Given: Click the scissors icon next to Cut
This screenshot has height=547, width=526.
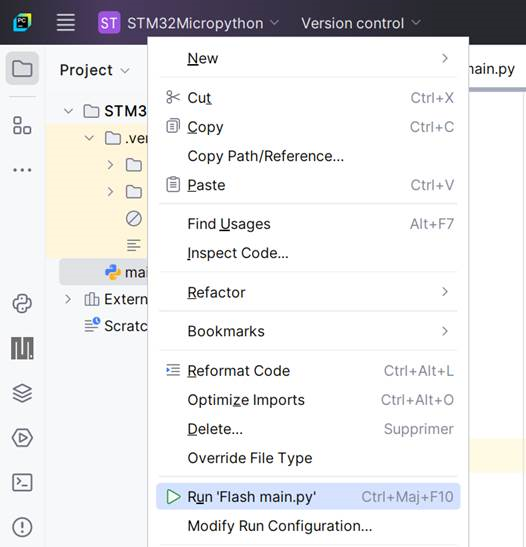Looking at the screenshot, I should (173, 97).
